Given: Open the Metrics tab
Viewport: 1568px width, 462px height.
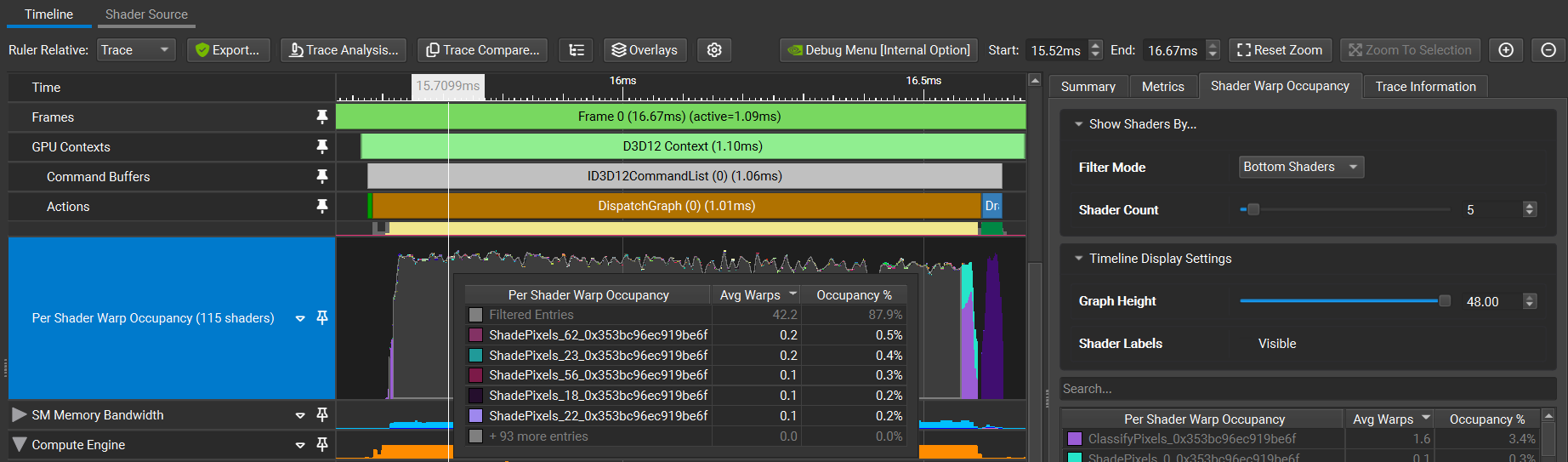Looking at the screenshot, I should 1162,87.
